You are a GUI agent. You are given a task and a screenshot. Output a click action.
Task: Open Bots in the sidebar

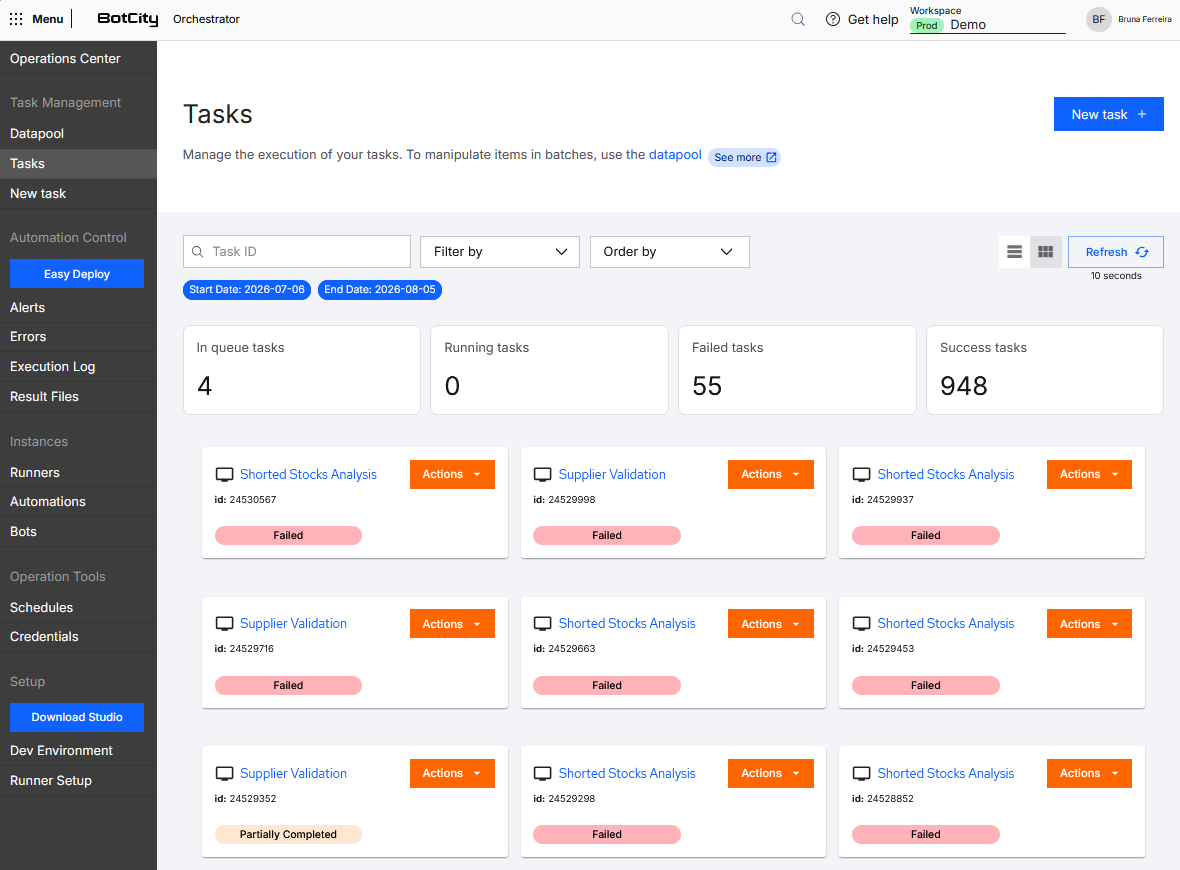click(78, 531)
